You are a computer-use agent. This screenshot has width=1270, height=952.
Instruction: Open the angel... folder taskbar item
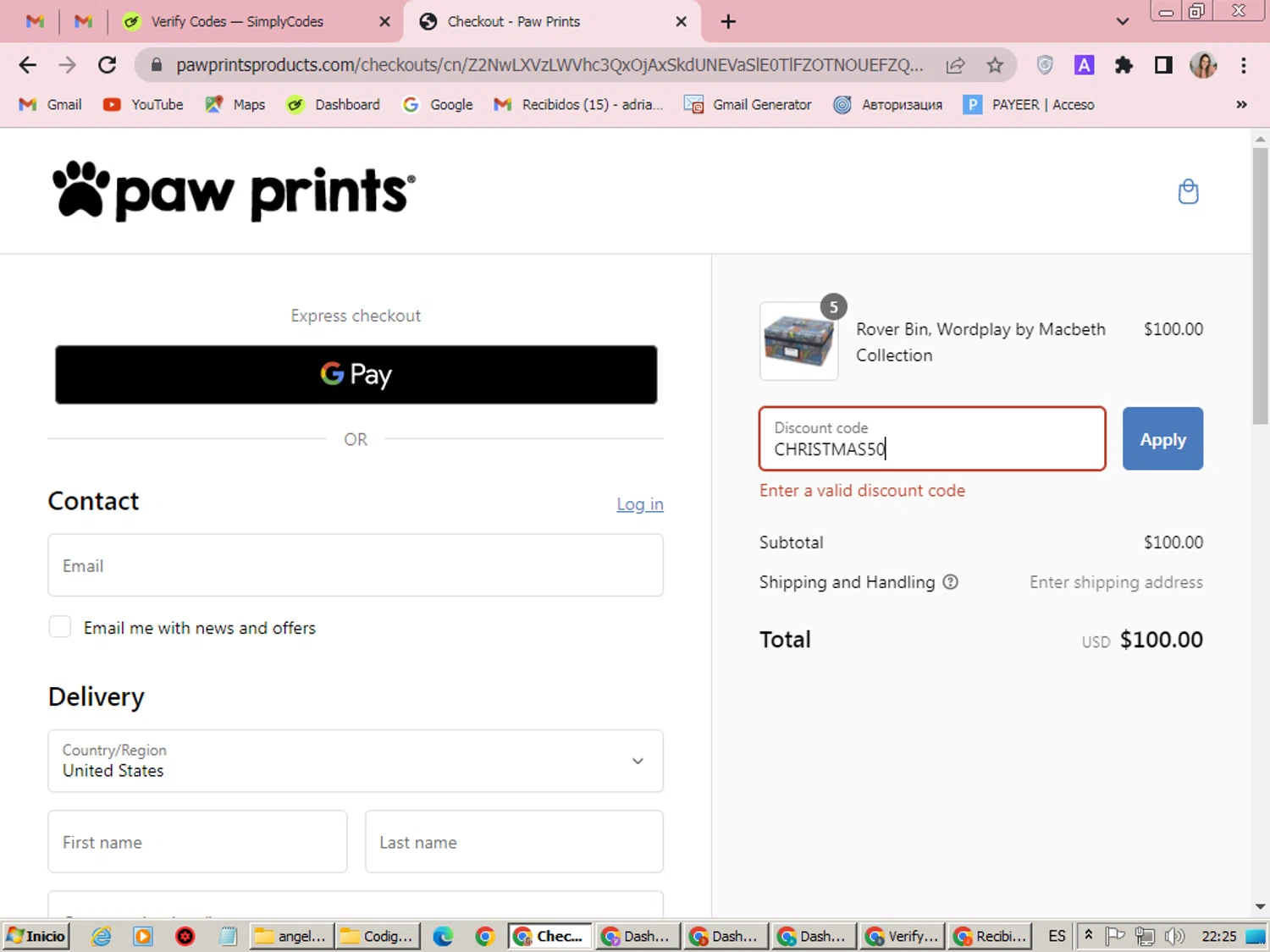[292, 936]
